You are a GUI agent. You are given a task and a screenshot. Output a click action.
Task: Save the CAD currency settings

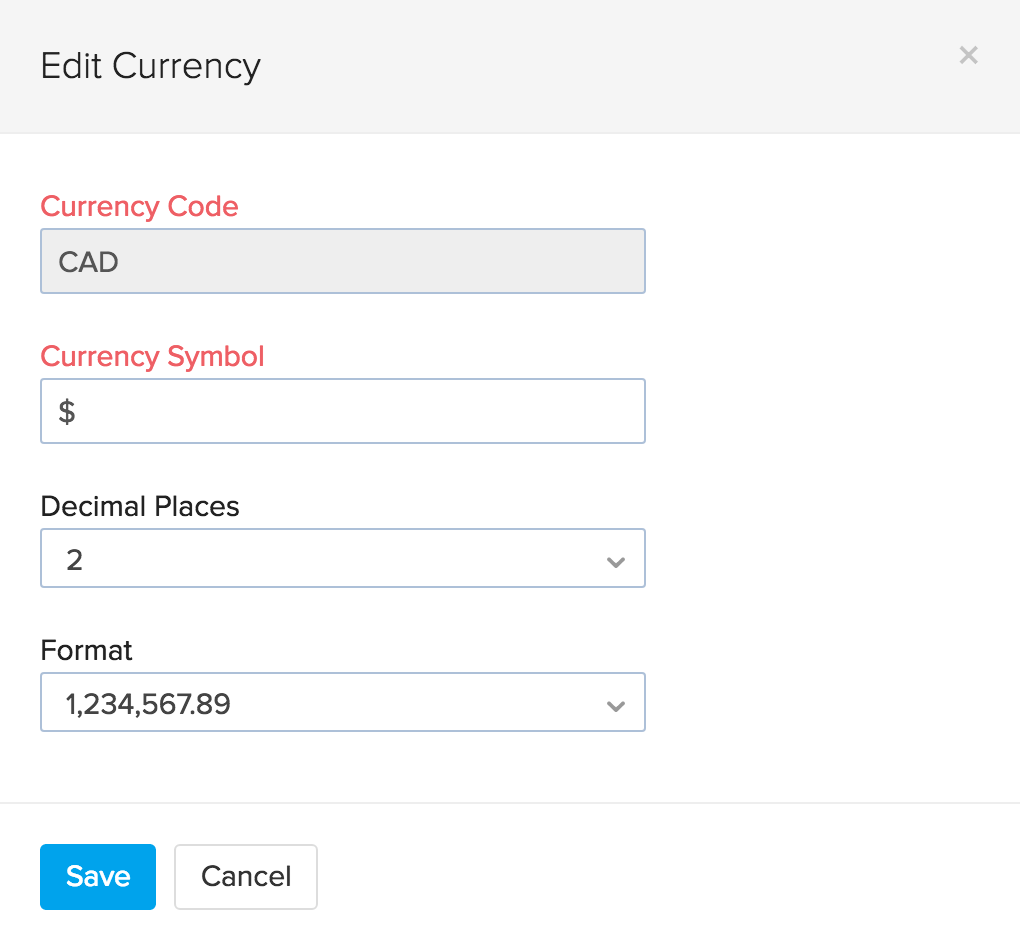click(97, 877)
